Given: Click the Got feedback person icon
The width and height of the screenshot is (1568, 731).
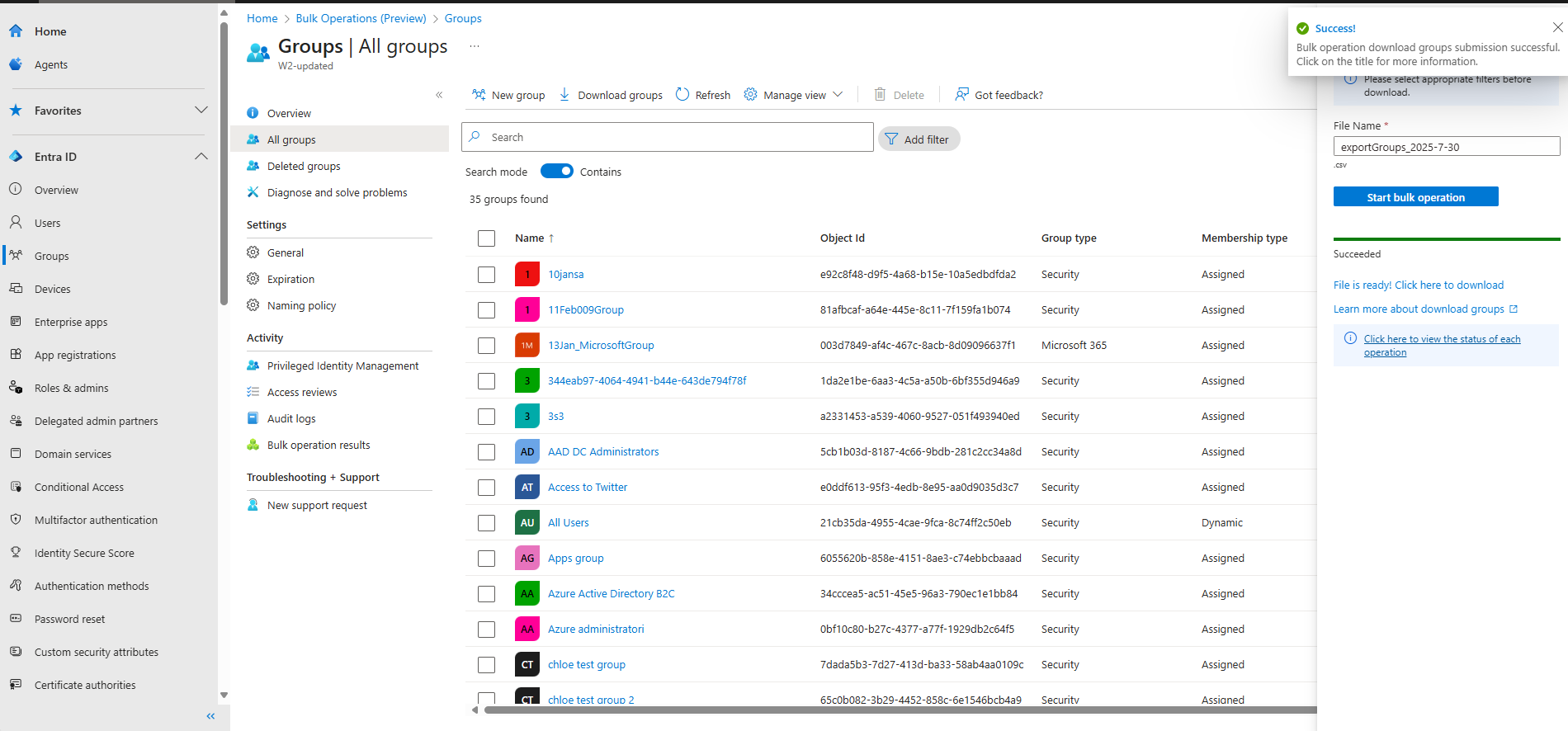Looking at the screenshot, I should tap(961, 95).
